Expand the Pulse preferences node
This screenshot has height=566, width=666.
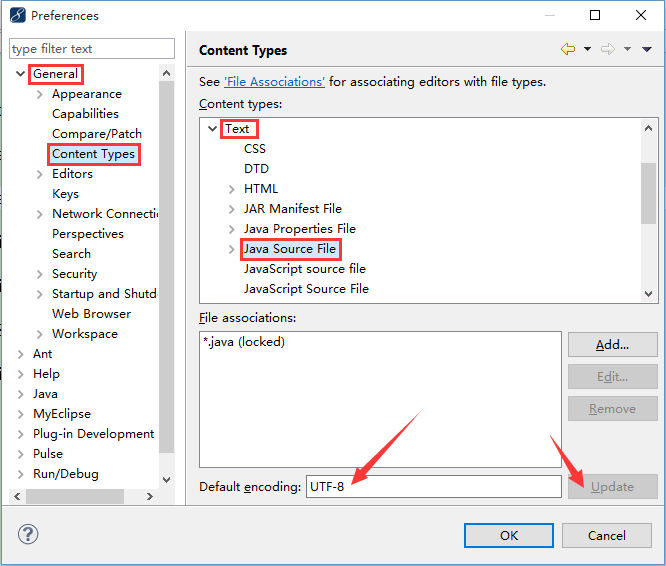(x=20, y=454)
